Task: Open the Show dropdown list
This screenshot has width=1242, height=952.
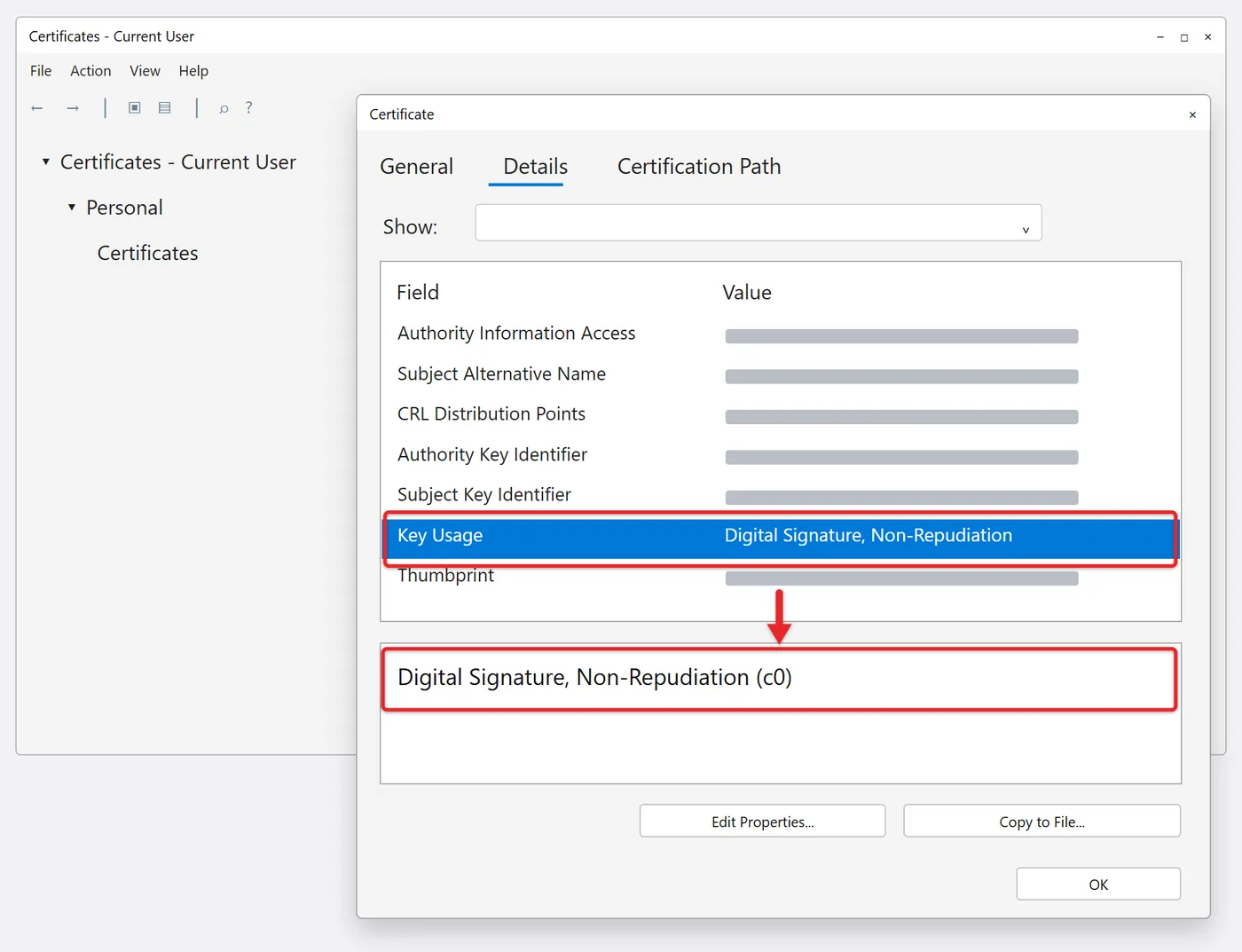Action: (759, 223)
